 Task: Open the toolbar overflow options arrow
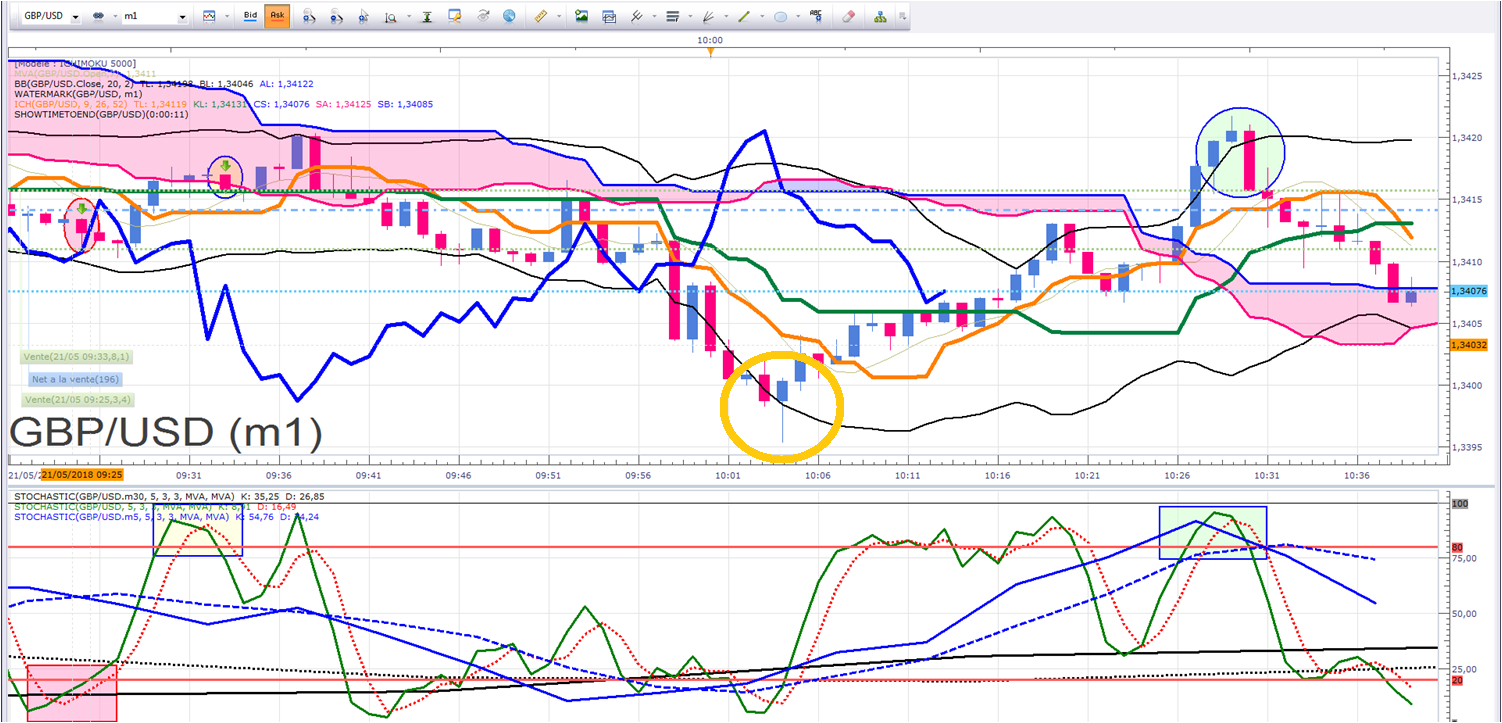[x=903, y=17]
